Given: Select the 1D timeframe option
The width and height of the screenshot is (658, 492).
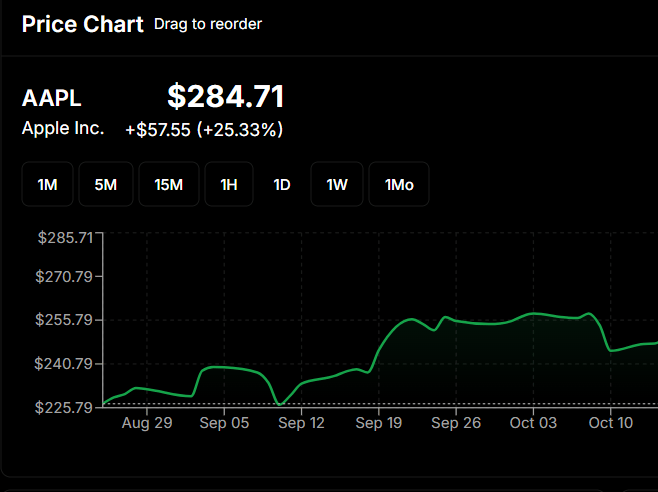Looking at the screenshot, I should point(282,185).
